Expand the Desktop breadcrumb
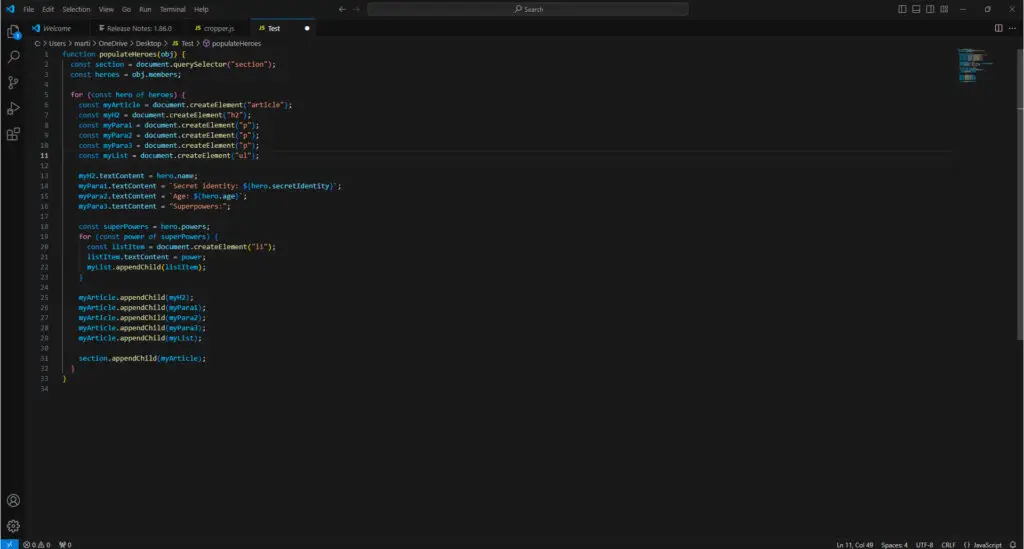The image size is (1024, 549). coord(148,43)
